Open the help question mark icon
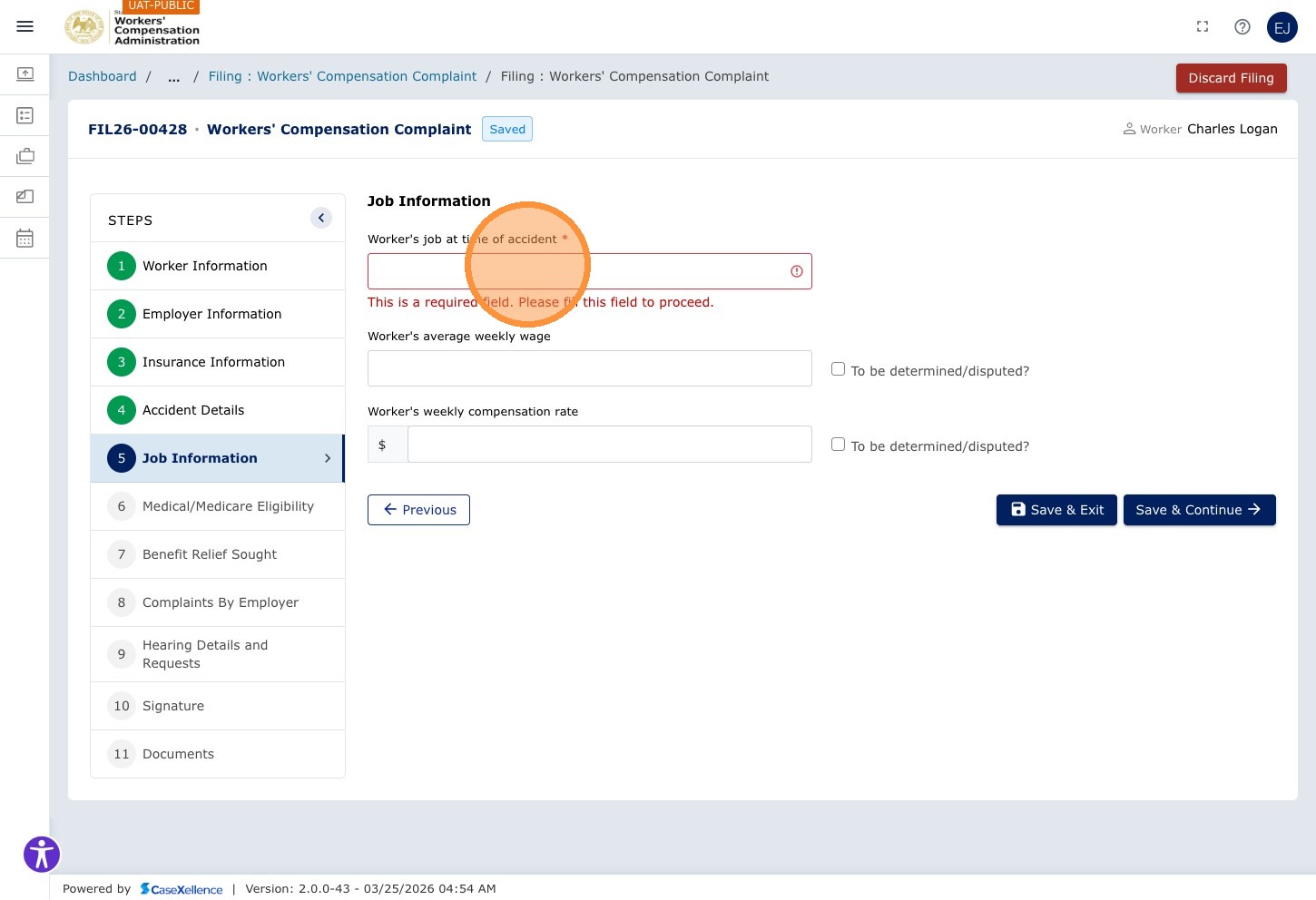 point(1242,26)
